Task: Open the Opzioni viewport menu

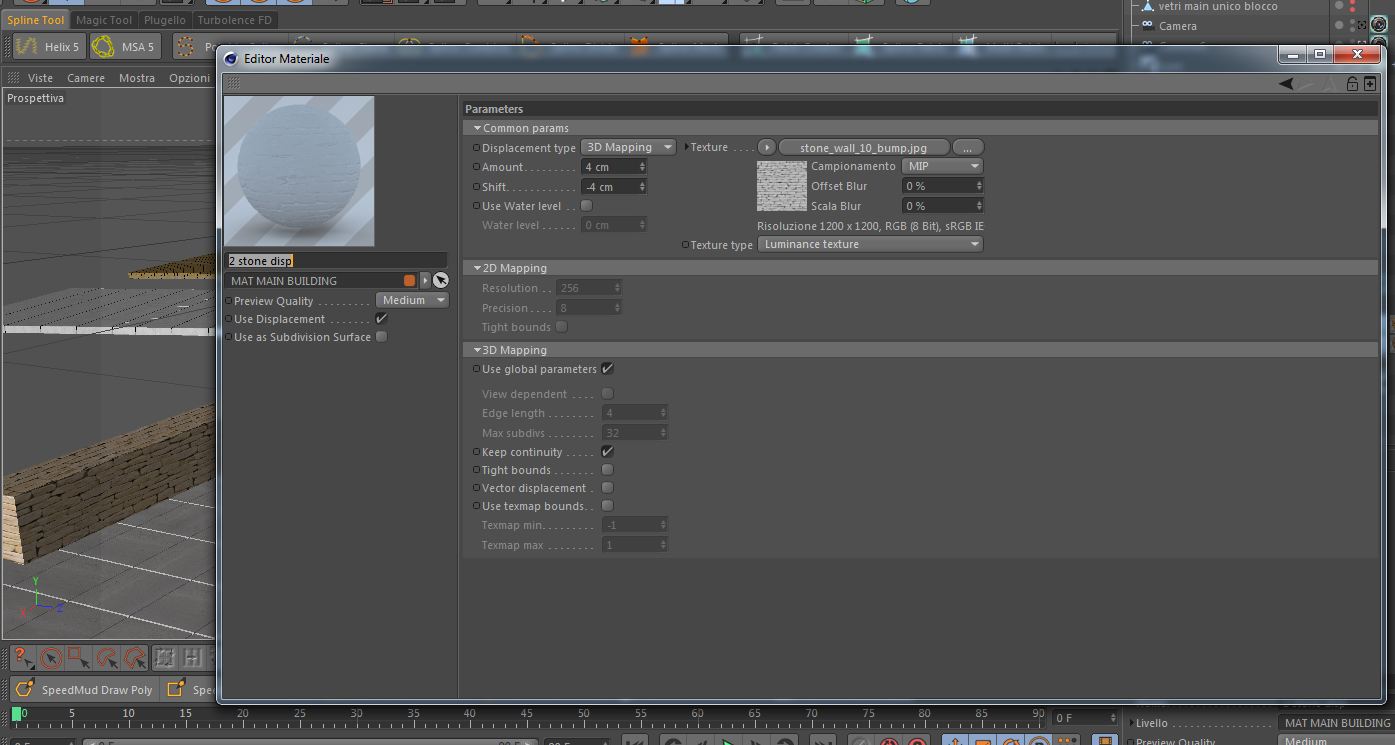Action: point(189,78)
